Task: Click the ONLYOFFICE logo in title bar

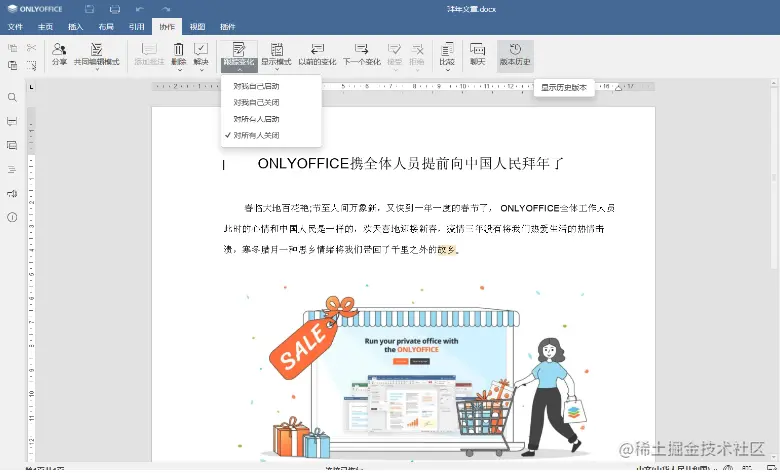Action: coord(35,9)
